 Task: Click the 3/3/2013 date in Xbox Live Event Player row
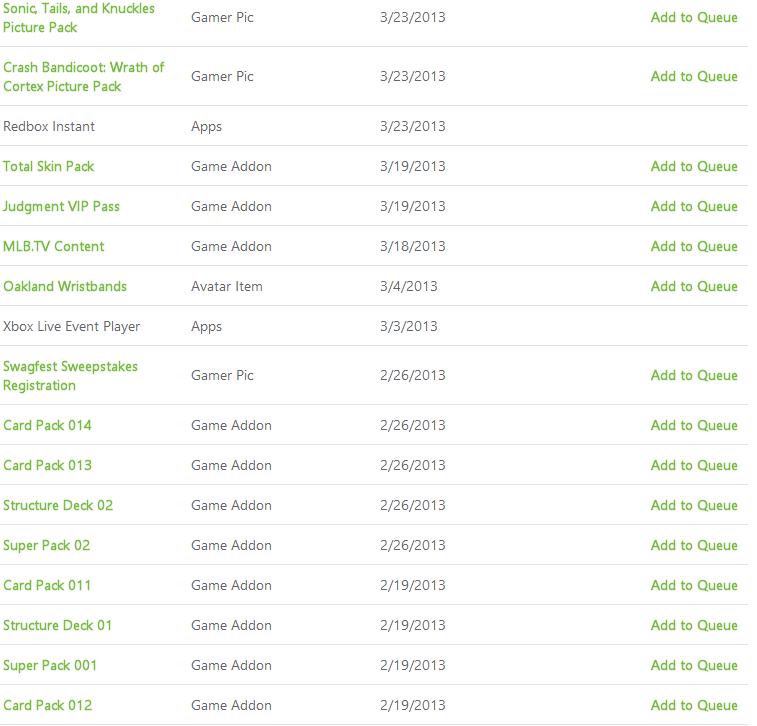coord(408,327)
